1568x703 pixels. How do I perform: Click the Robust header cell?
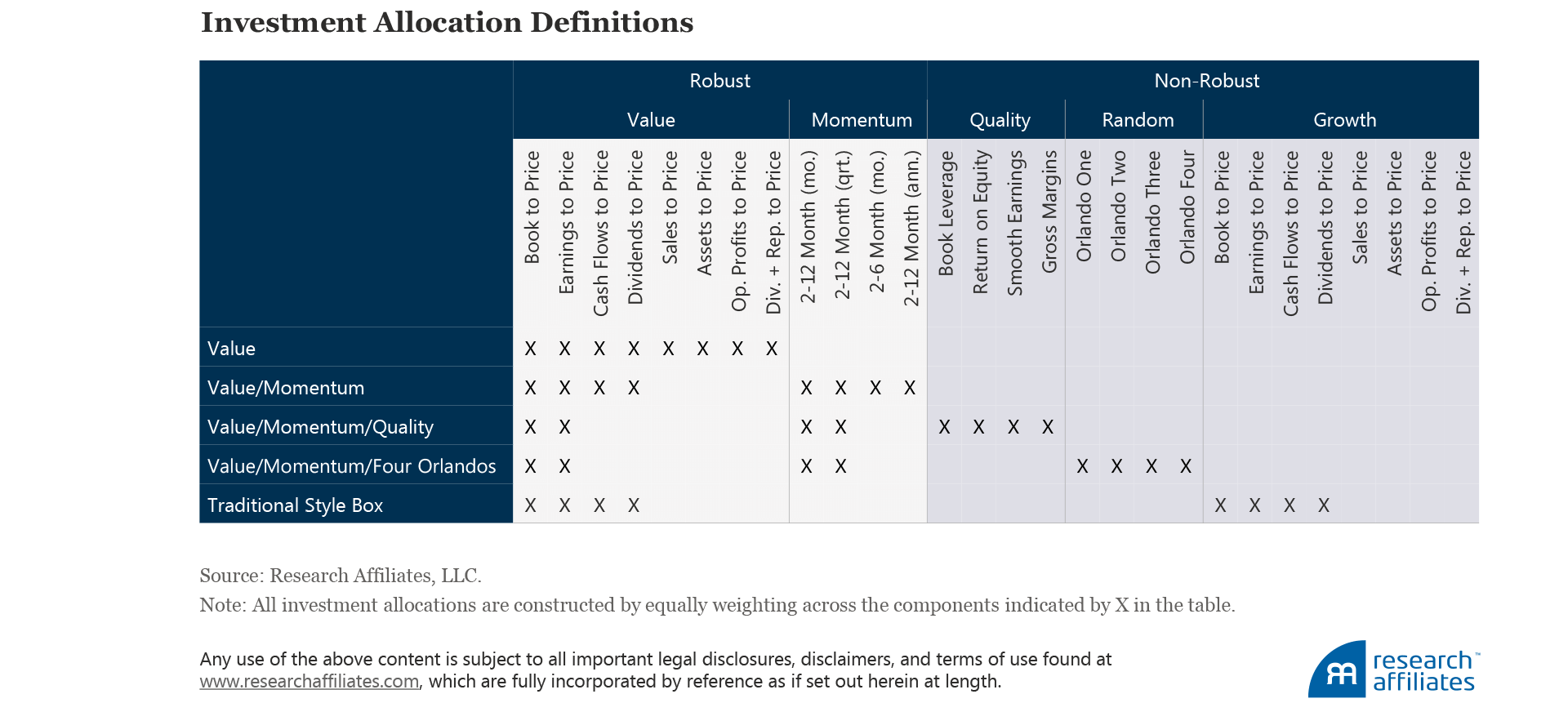719,81
